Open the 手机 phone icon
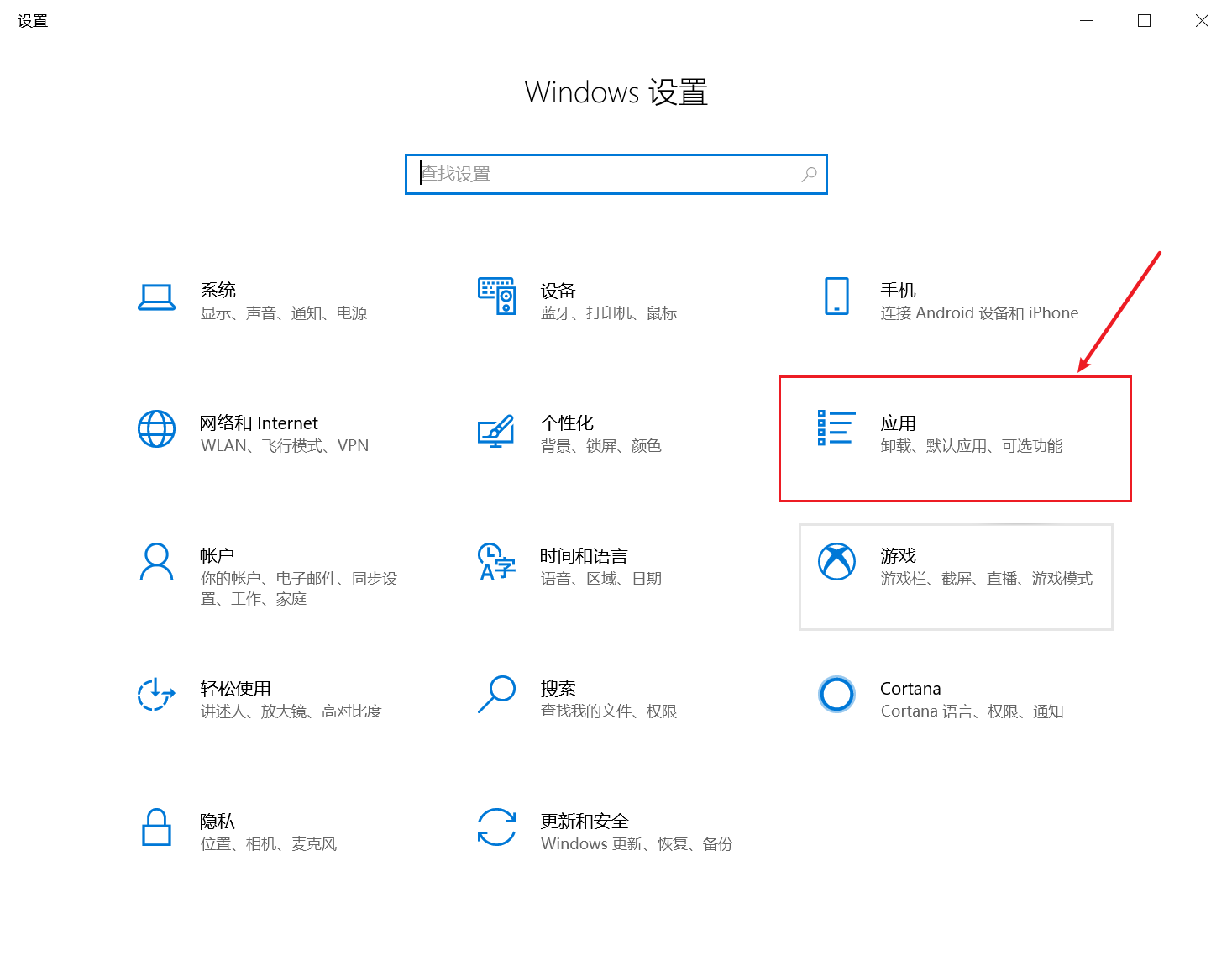The width and height of the screenshot is (1232, 966). pyautogui.click(x=836, y=296)
